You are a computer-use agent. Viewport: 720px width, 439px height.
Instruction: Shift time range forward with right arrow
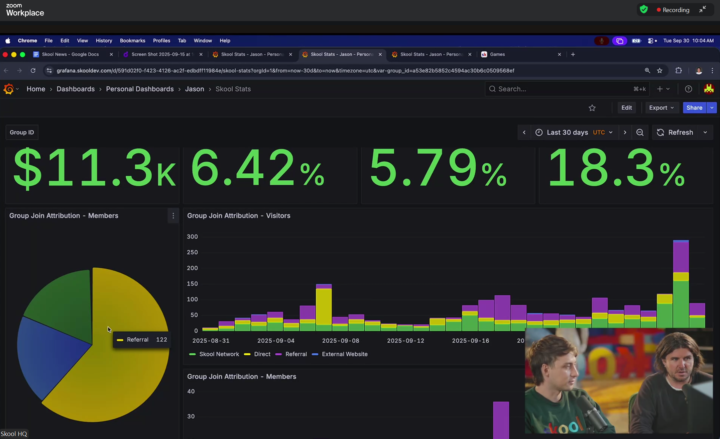point(625,132)
